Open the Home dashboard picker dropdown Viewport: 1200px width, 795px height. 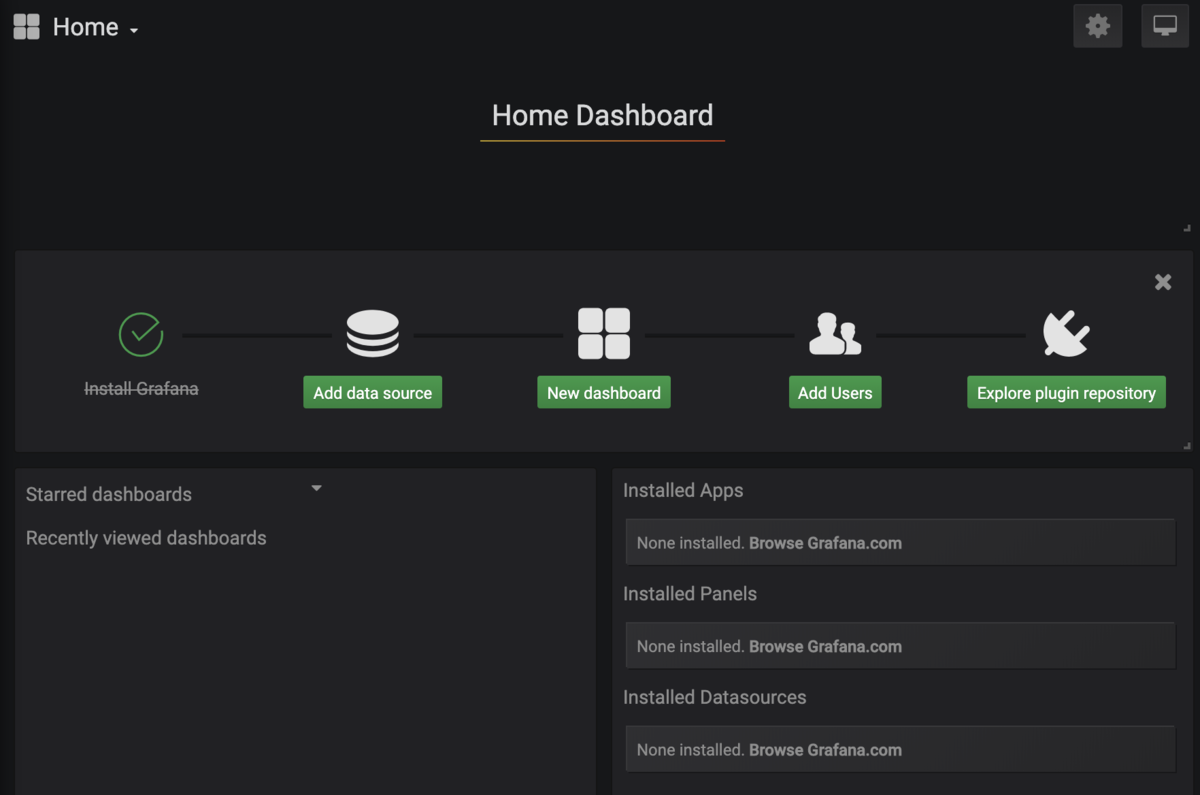[x=95, y=27]
